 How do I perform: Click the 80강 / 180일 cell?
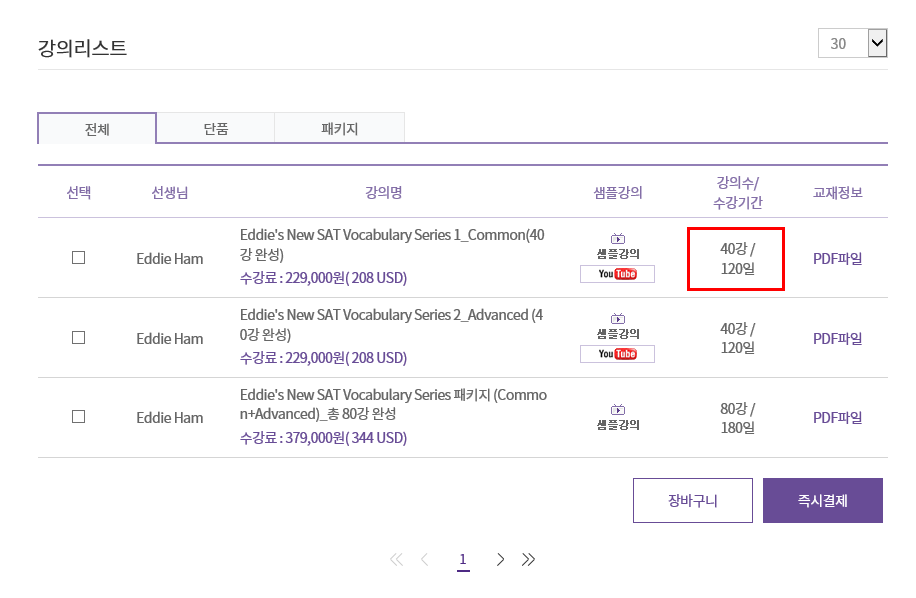point(737,418)
